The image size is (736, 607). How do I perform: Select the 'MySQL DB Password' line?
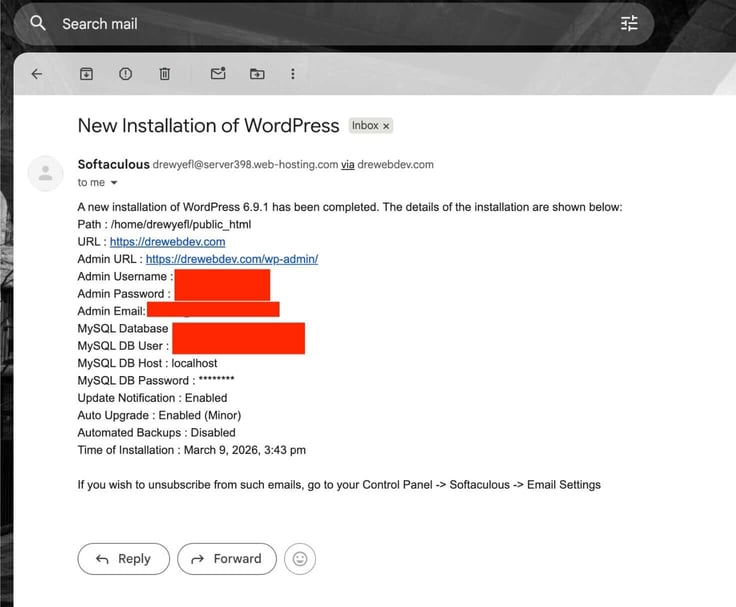tap(156, 380)
